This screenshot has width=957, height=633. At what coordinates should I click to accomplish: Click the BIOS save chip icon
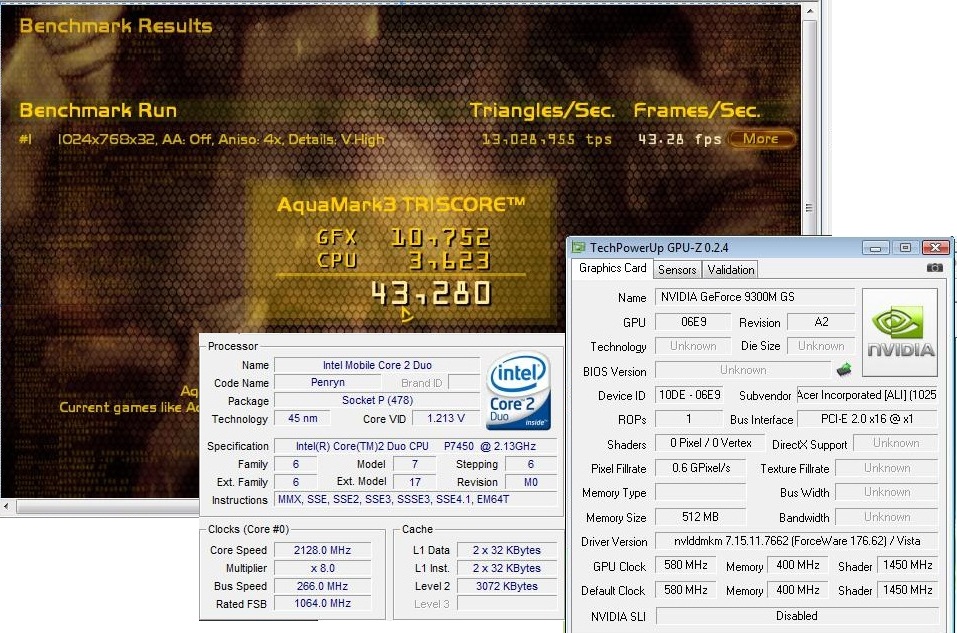click(844, 369)
